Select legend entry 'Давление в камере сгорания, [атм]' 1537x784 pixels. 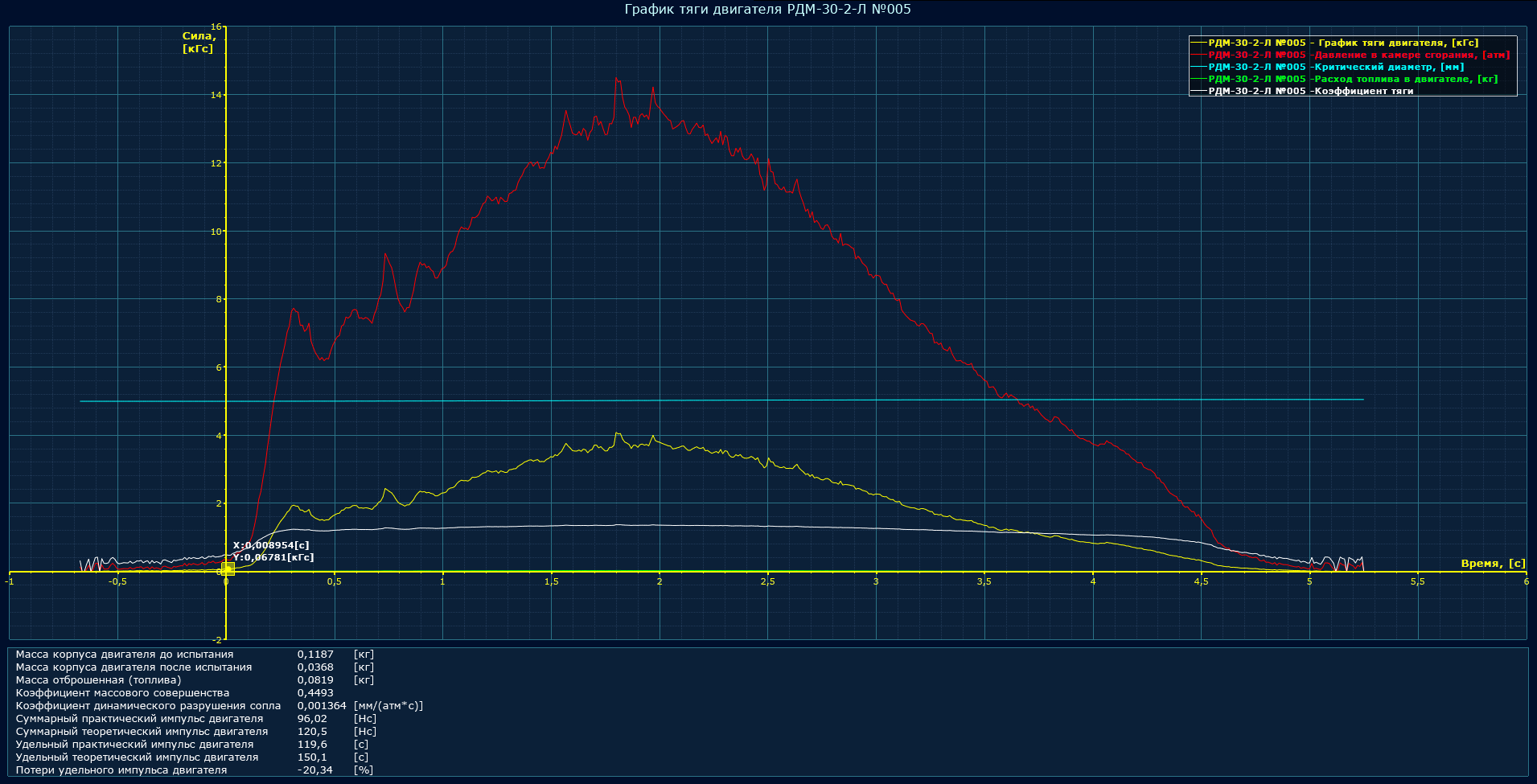pos(1350,55)
